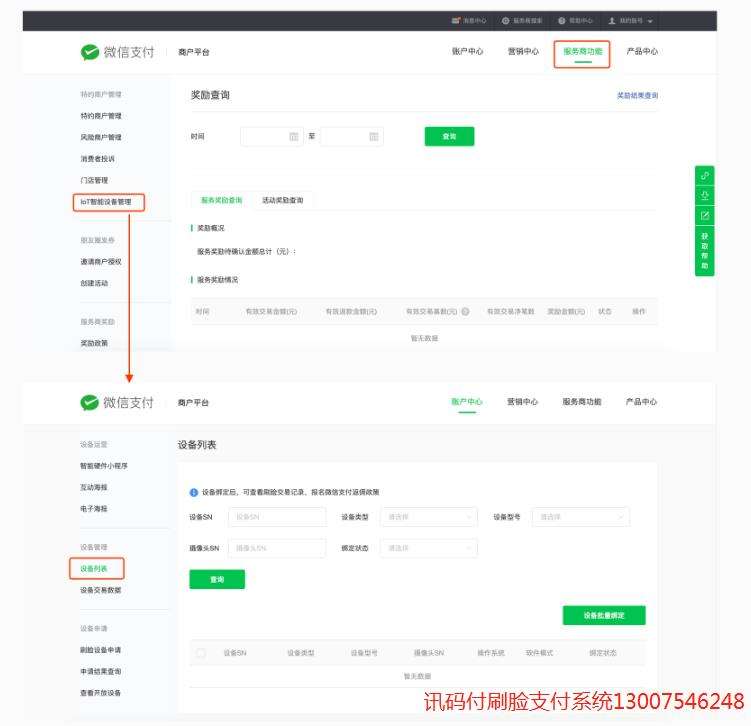
Task: Focus the 设备SN input field
Action: pyautogui.click(x=277, y=517)
